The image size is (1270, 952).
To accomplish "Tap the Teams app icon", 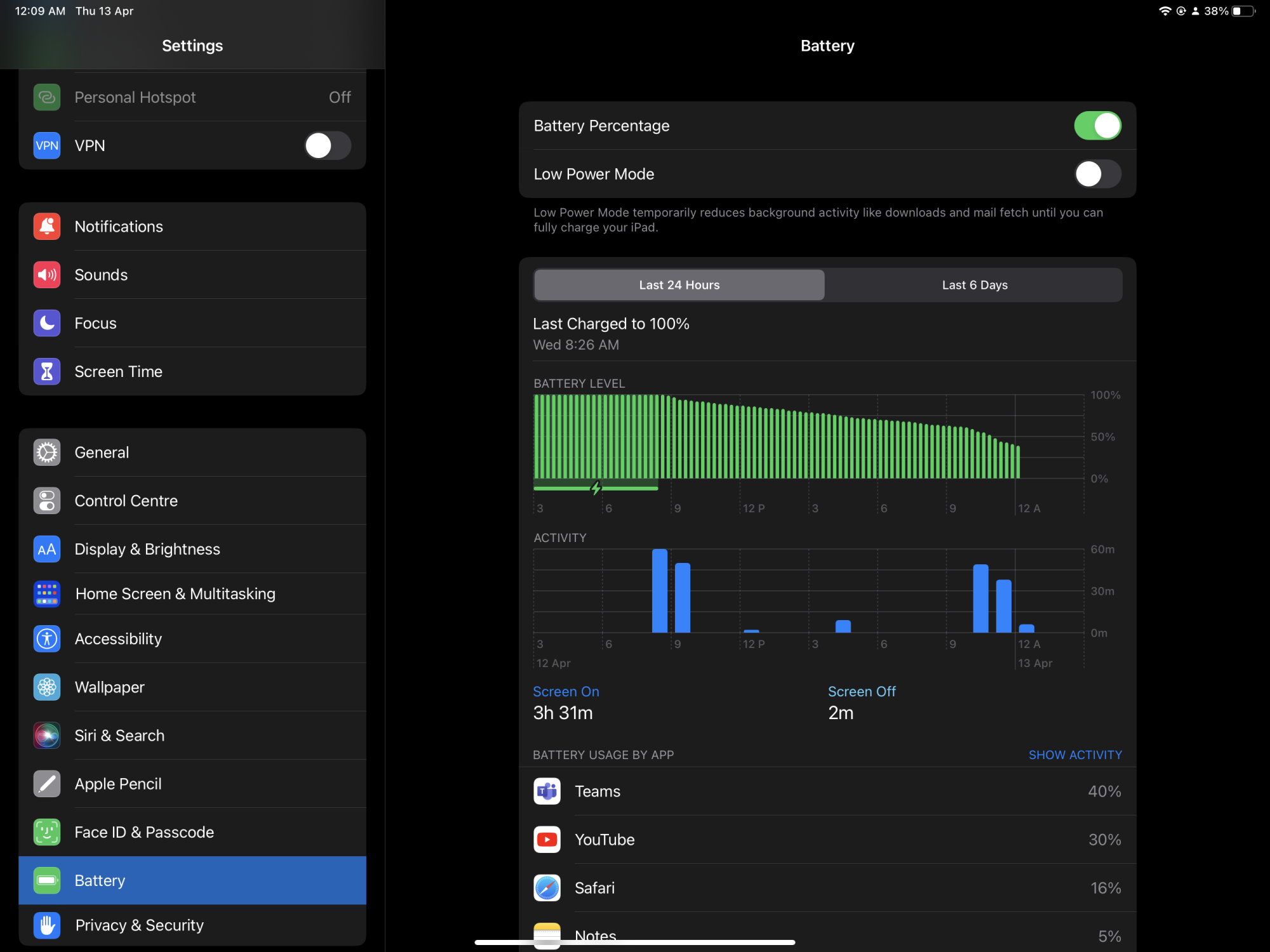I will click(x=547, y=791).
